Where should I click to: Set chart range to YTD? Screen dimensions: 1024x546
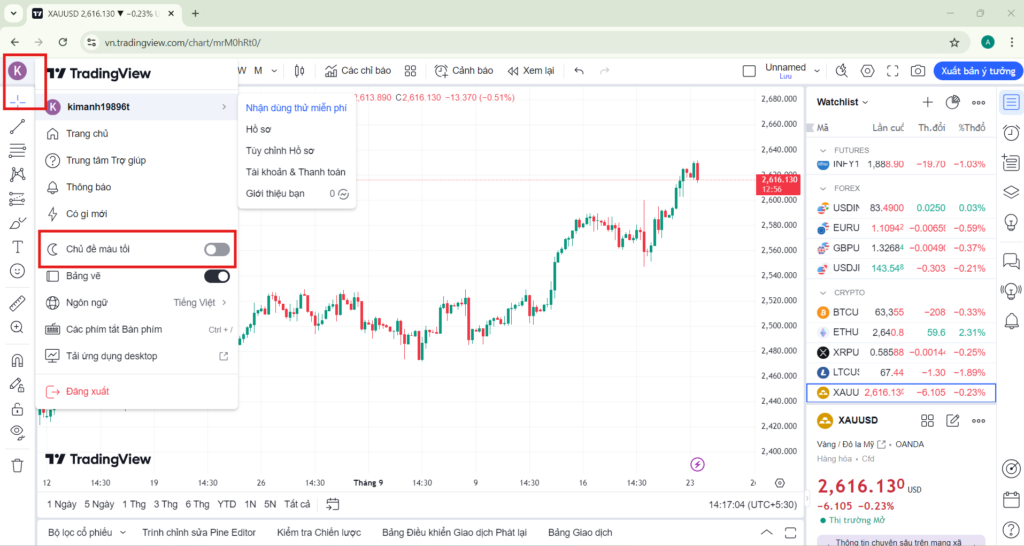pyautogui.click(x=227, y=504)
